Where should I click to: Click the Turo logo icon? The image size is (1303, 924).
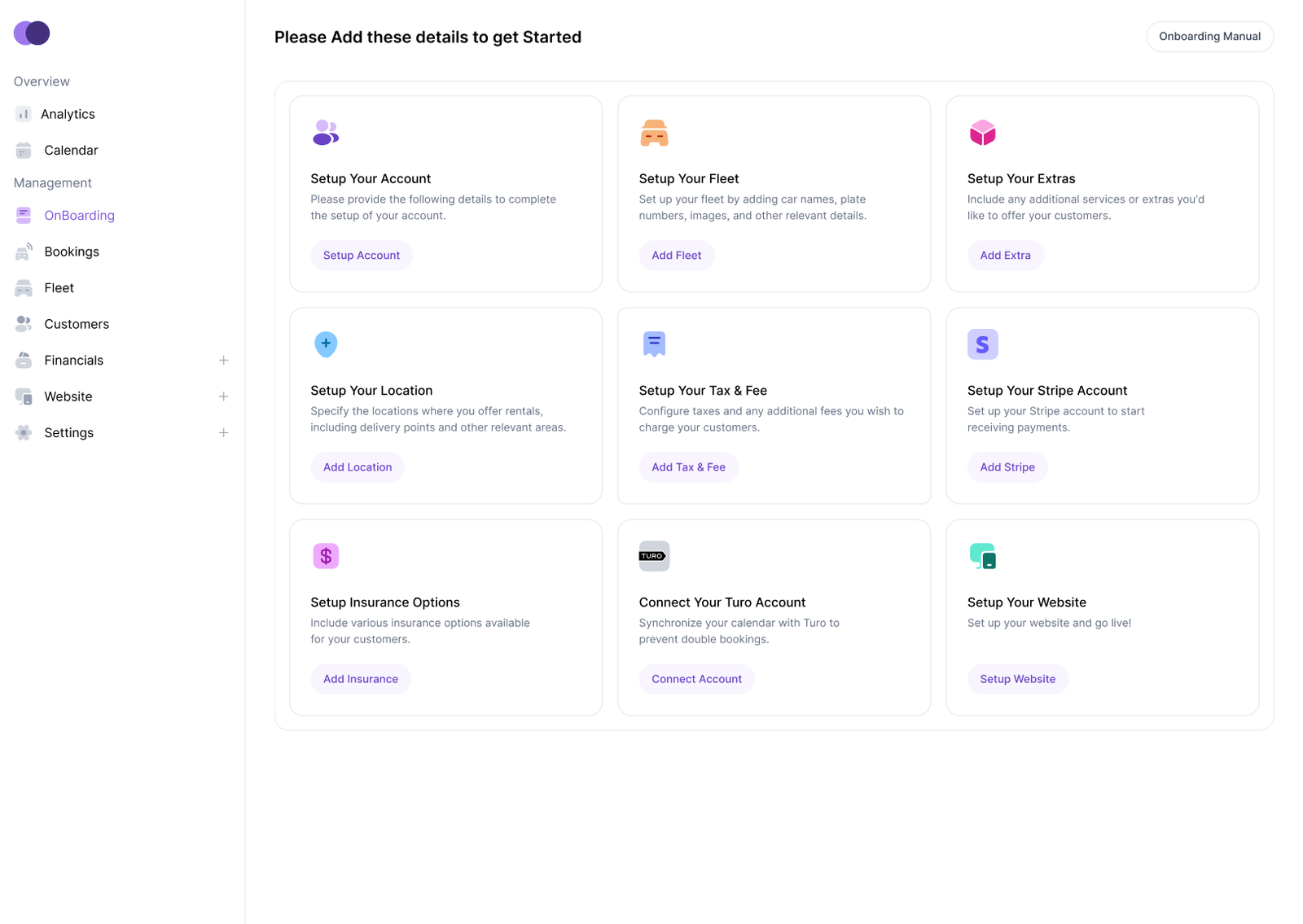pos(654,556)
